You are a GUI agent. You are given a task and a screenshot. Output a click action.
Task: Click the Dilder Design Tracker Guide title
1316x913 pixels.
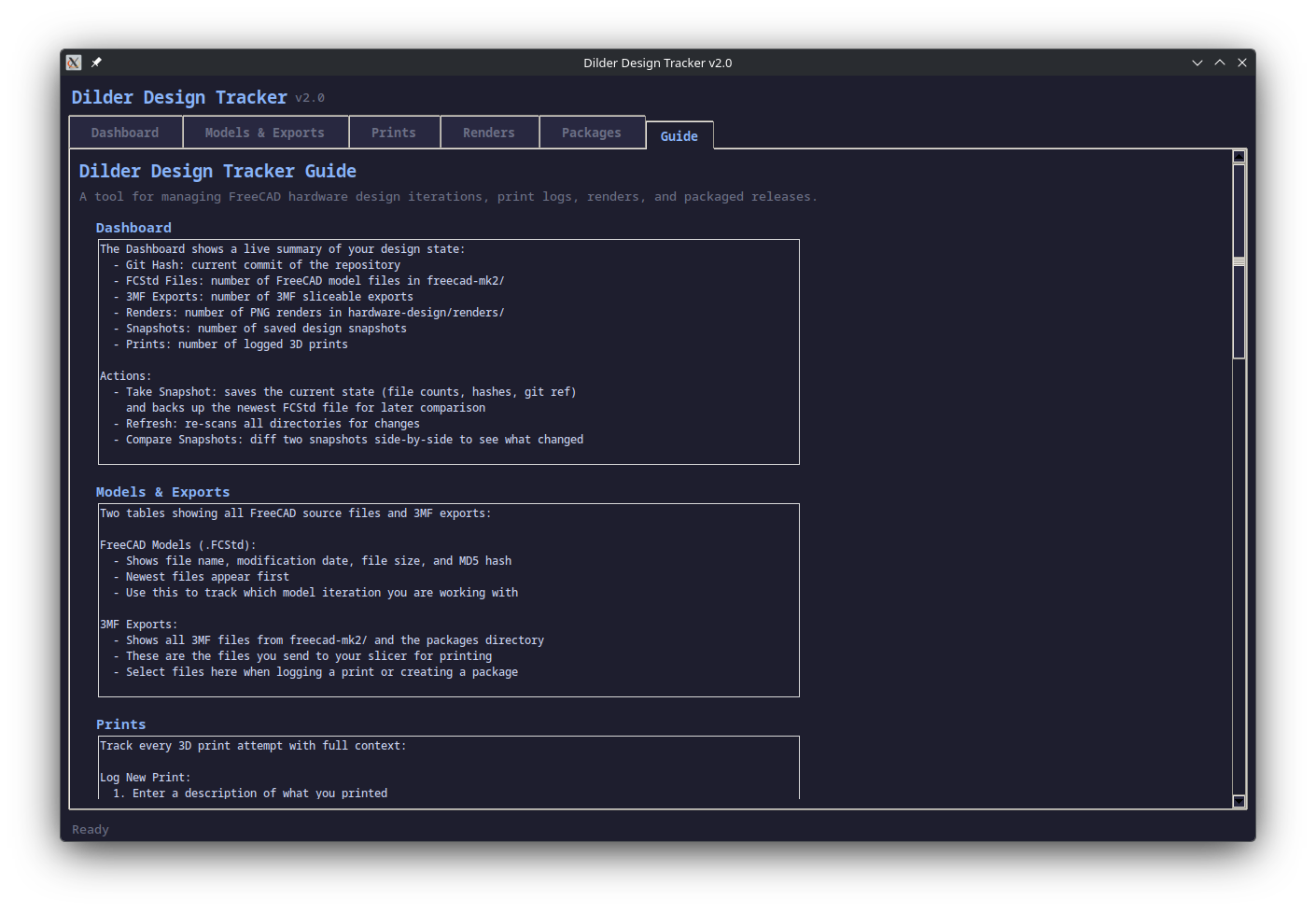(217, 171)
